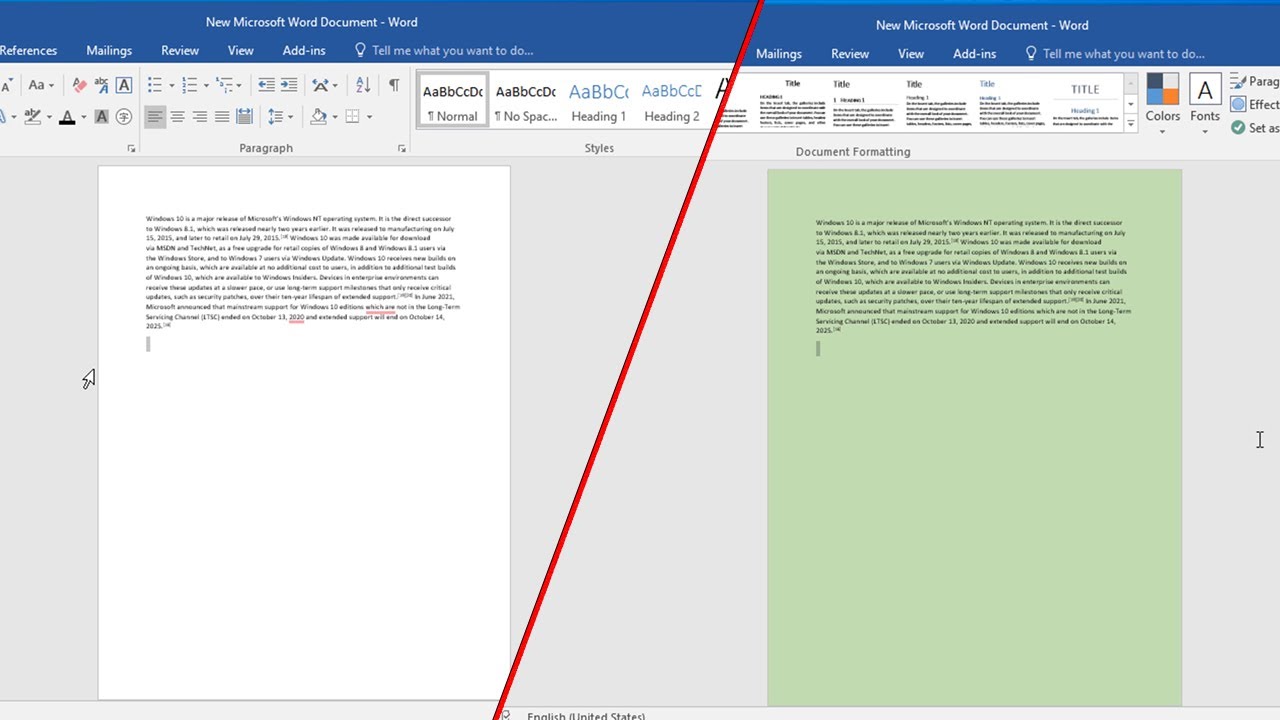The width and height of the screenshot is (1280, 720).
Task: Expand the multilevel list dropdown arrow
Action: (240, 86)
